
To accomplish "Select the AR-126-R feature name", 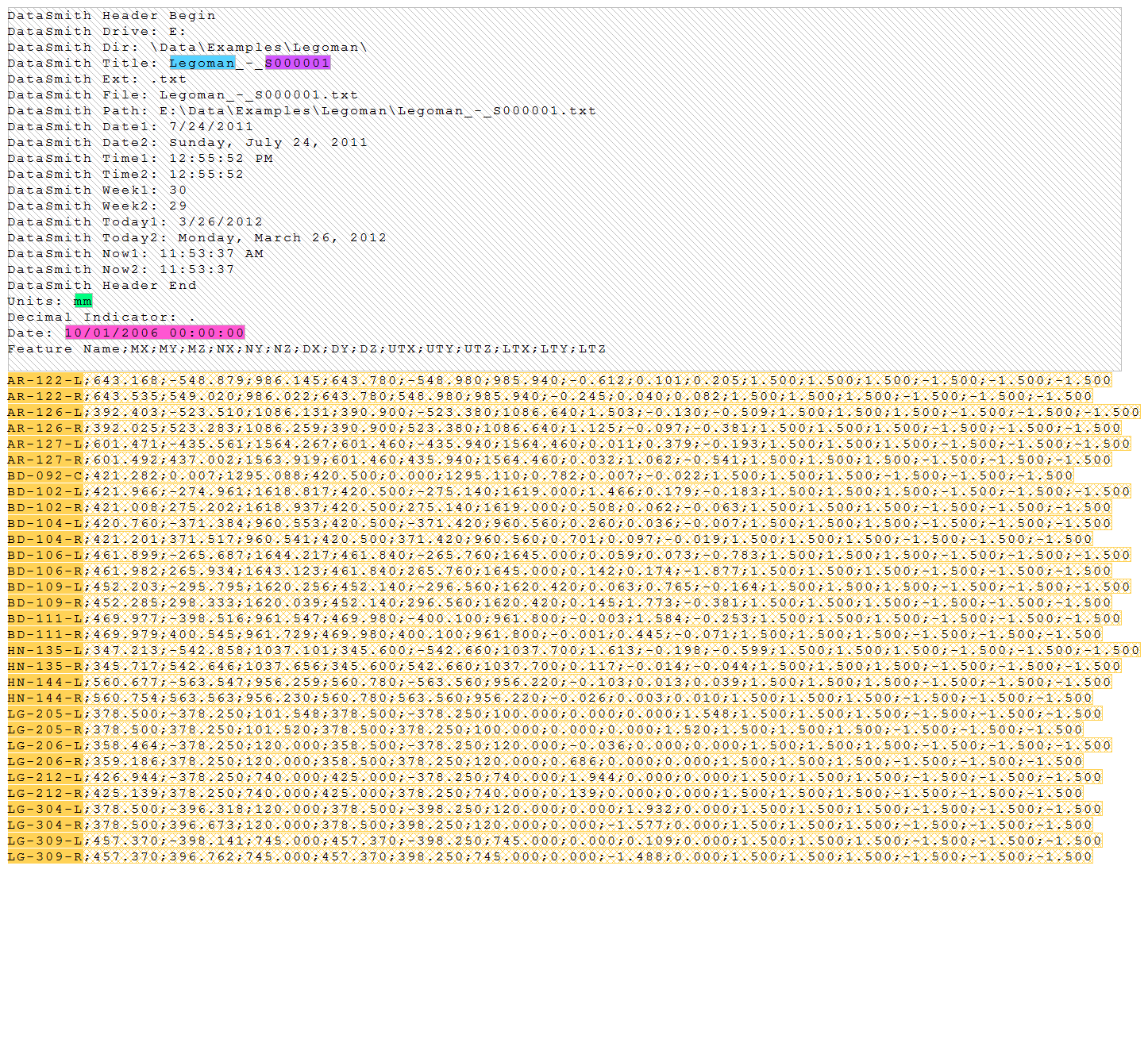I will [x=45, y=428].
